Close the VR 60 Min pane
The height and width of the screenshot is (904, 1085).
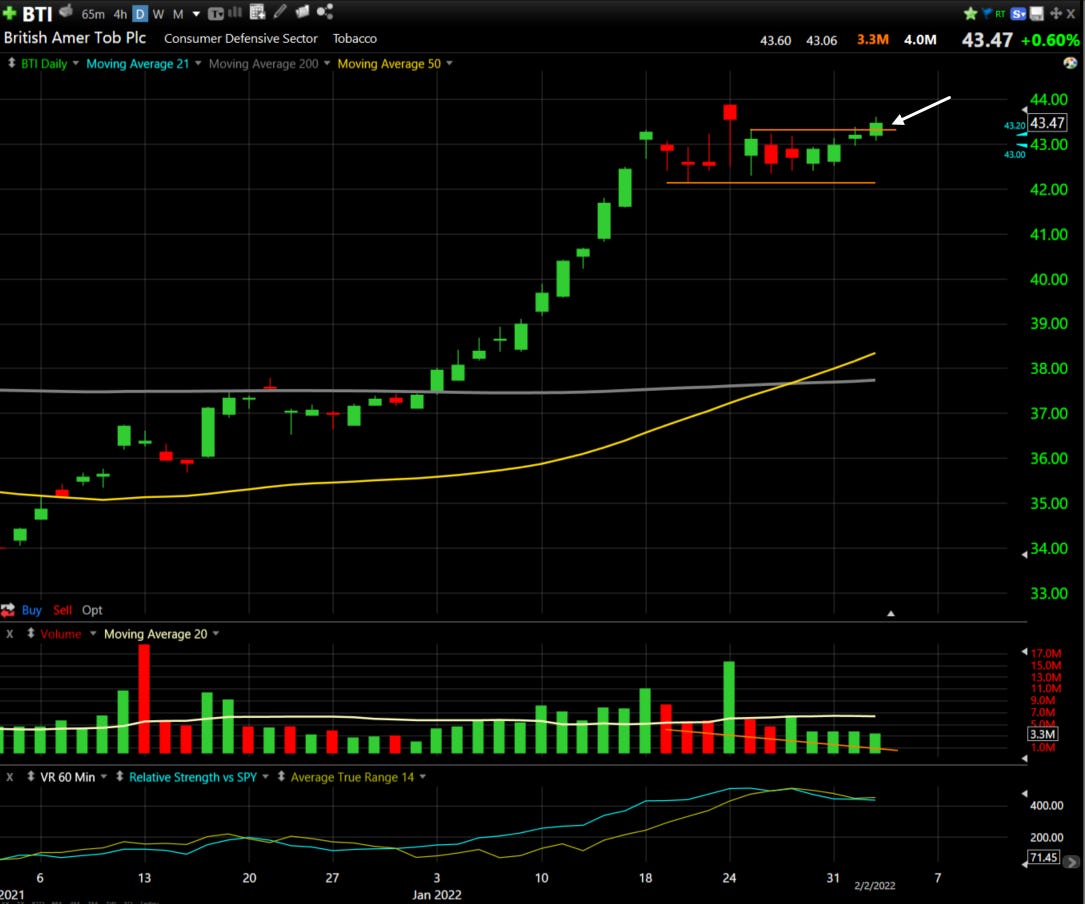point(10,777)
